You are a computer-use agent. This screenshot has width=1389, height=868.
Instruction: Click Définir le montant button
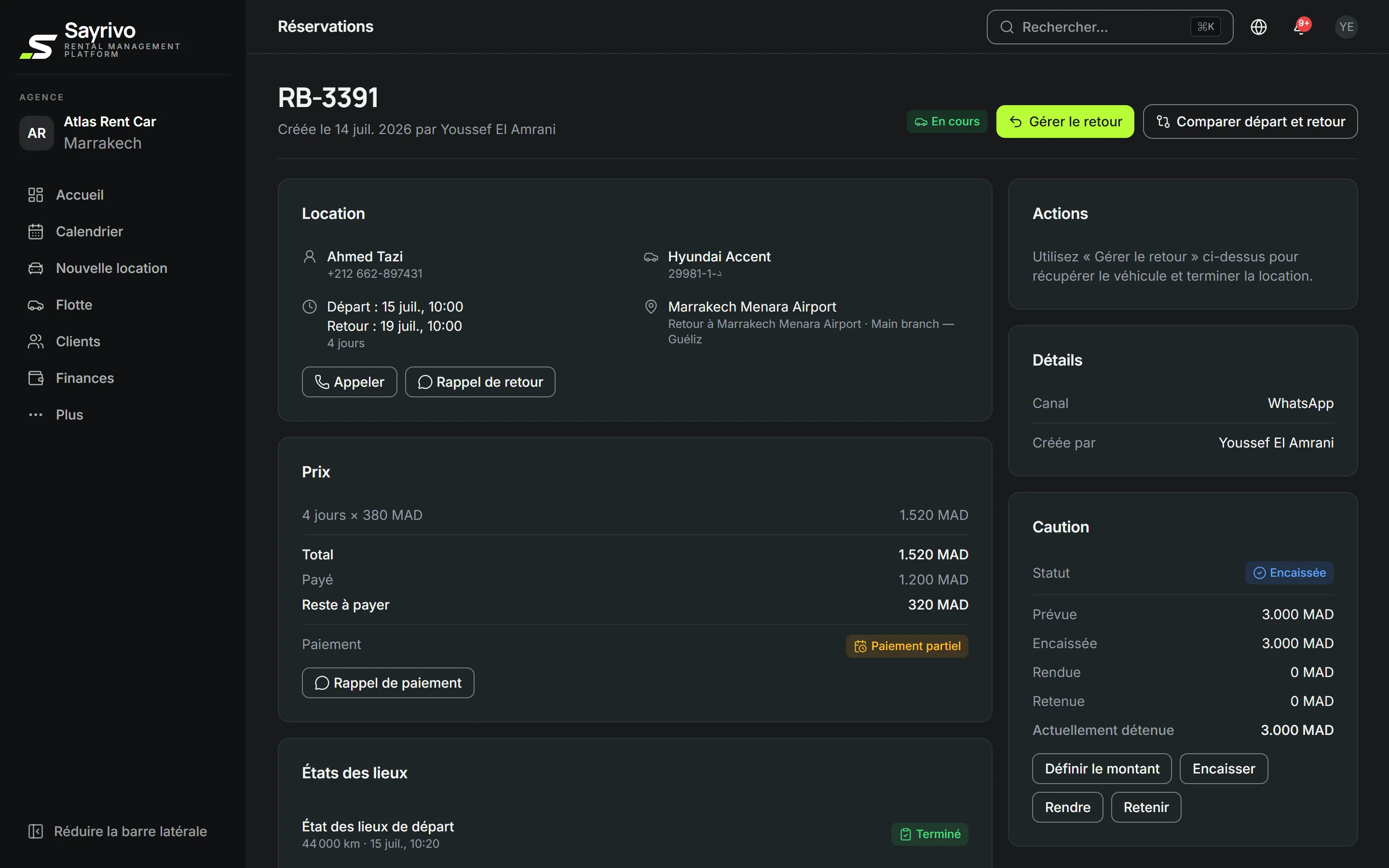(x=1102, y=769)
